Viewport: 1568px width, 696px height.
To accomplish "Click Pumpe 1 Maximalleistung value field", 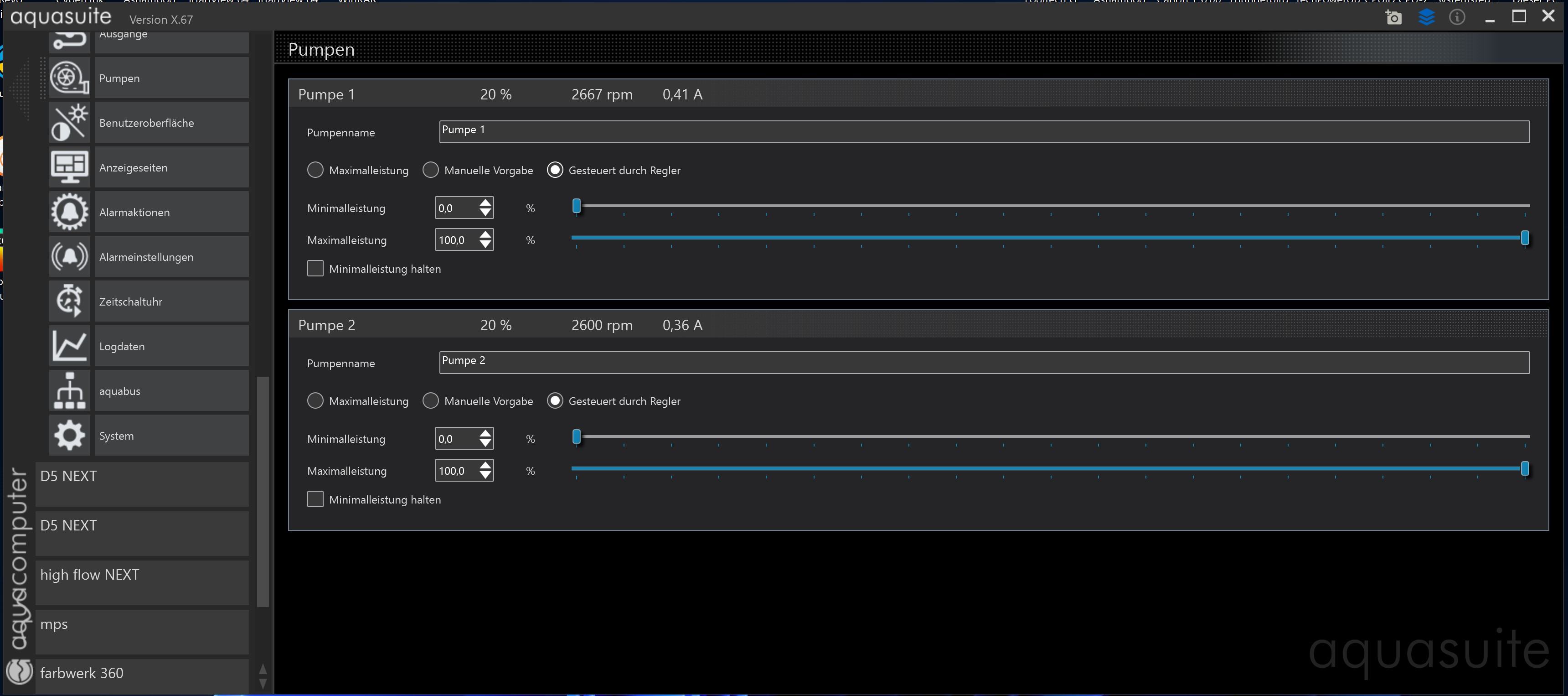I will (457, 240).
